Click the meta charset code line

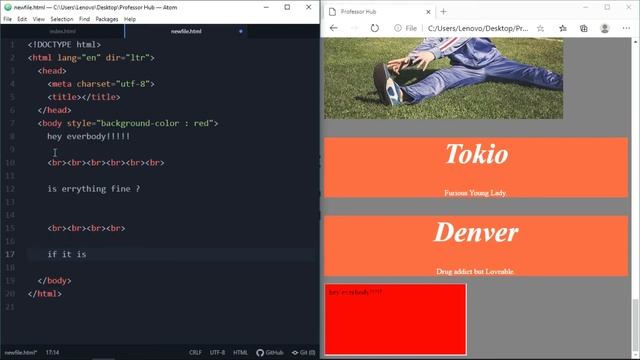pos(101,84)
